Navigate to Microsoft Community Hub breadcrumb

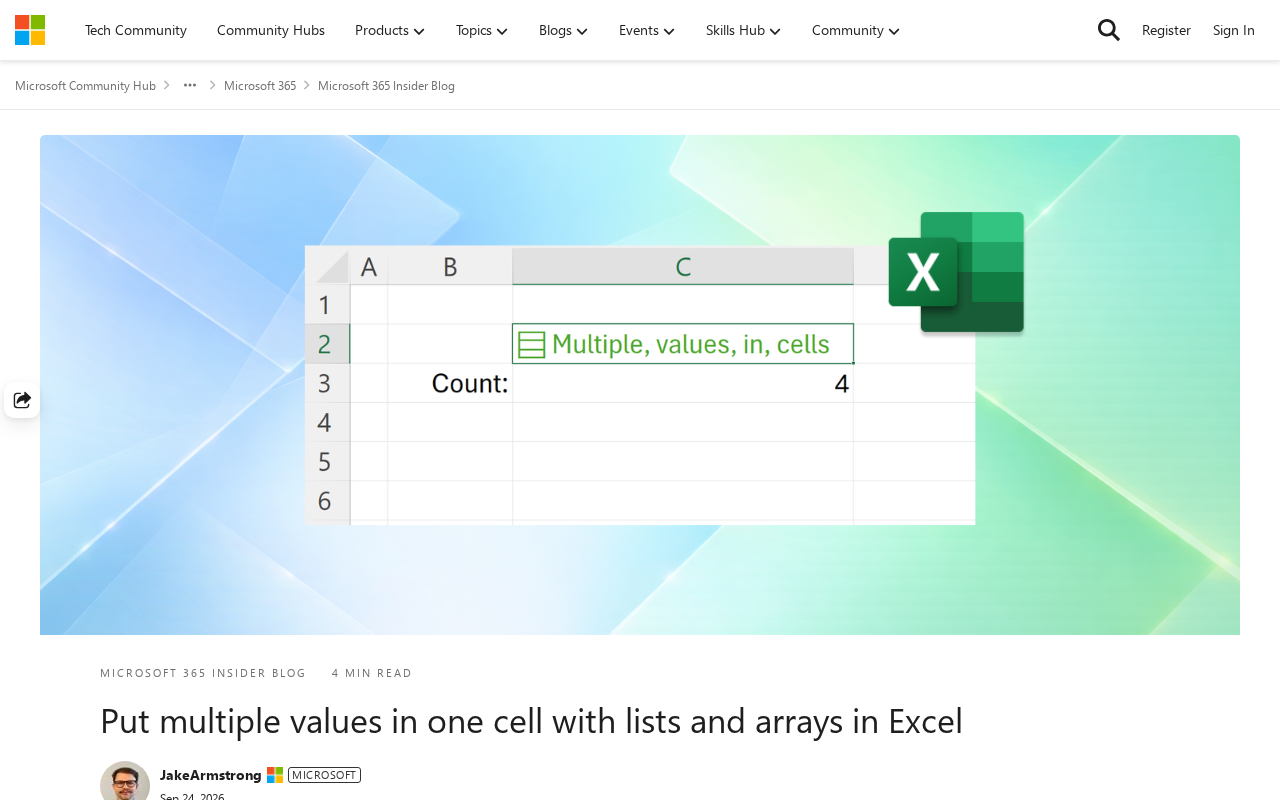click(86, 86)
